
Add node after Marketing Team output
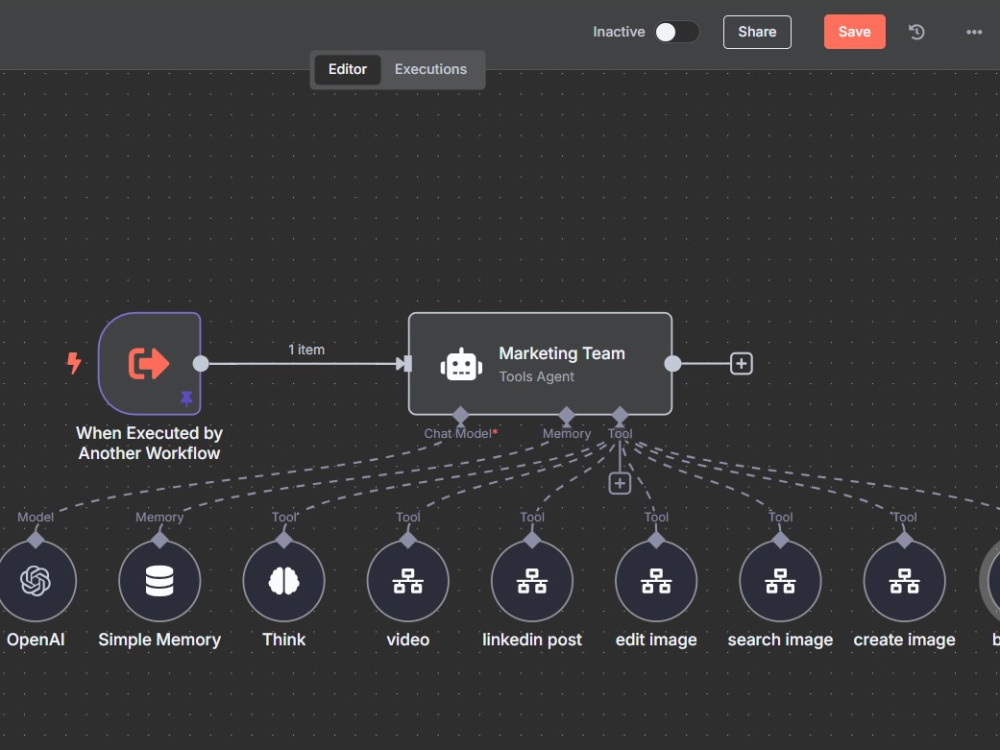(741, 364)
